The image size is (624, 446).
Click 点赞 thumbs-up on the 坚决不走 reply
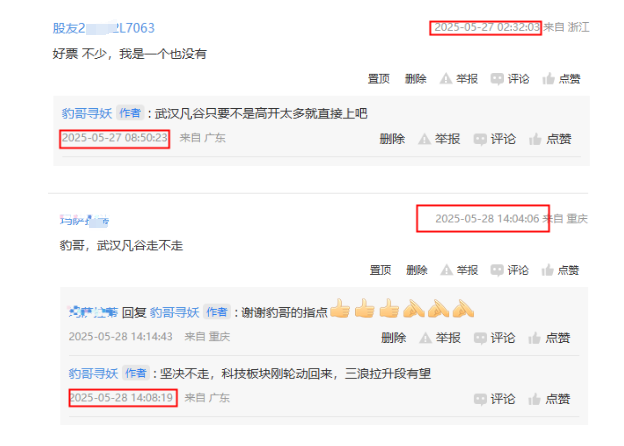(x=534, y=399)
